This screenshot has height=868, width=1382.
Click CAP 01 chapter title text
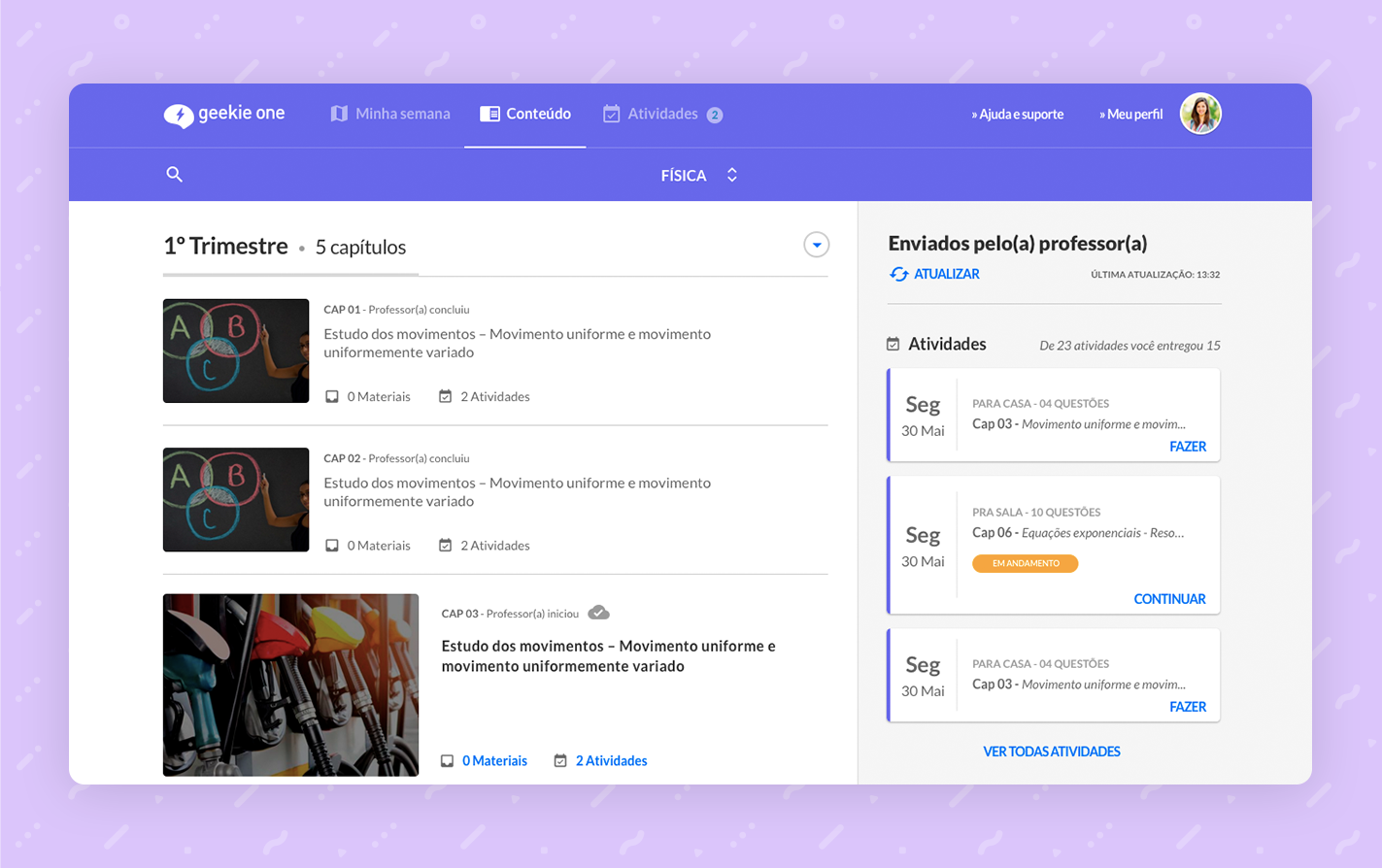[517, 343]
